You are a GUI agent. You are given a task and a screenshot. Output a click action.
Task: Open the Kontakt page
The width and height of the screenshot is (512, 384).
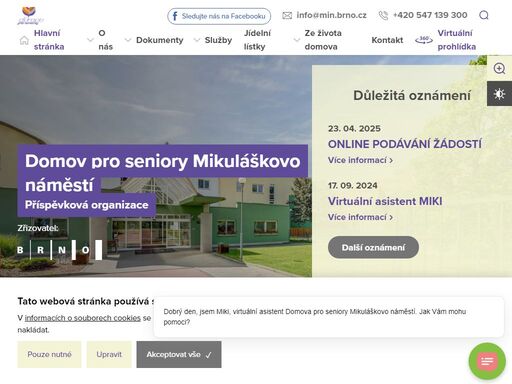tap(387, 40)
